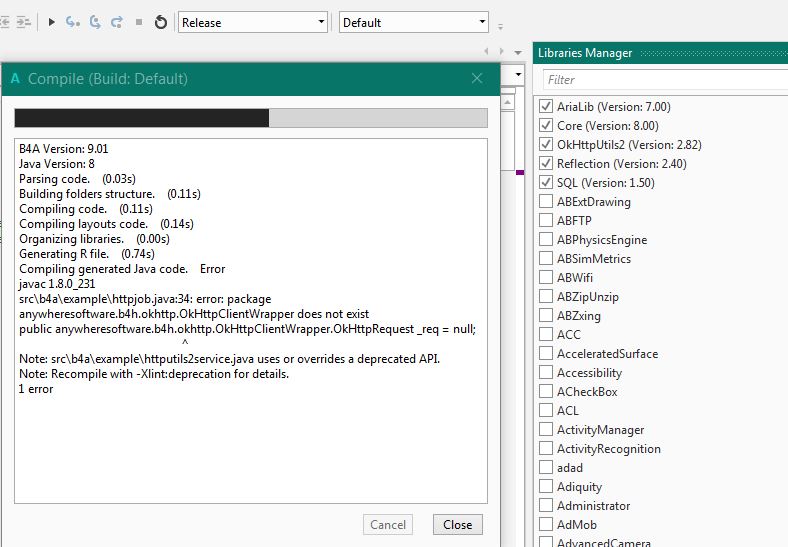Click the Step Over debug icon
The height and width of the screenshot is (547, 788).
(95, 22)
